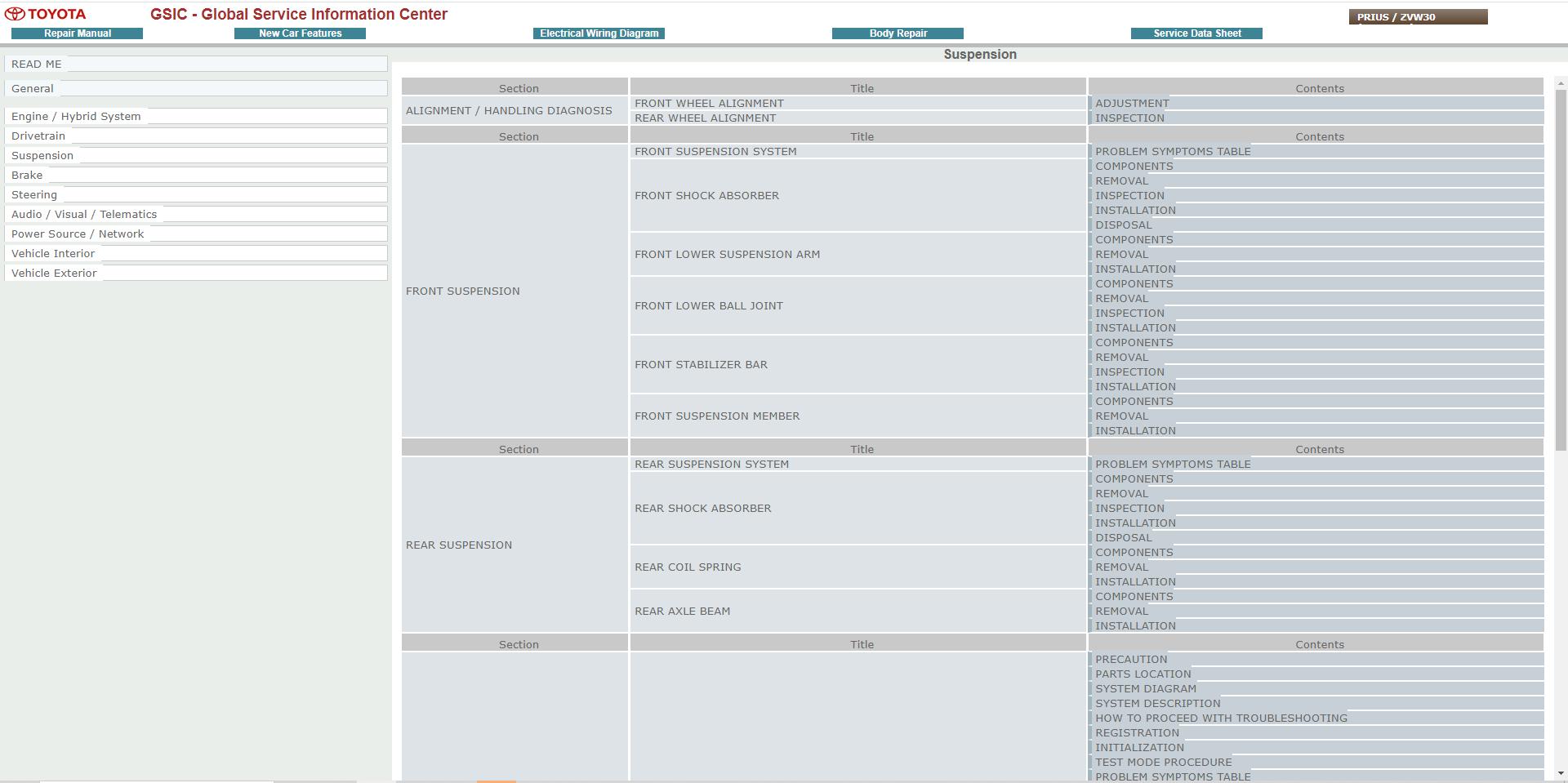Open Front Lower Ball Joint INSPECTION

click(1129, 313)
